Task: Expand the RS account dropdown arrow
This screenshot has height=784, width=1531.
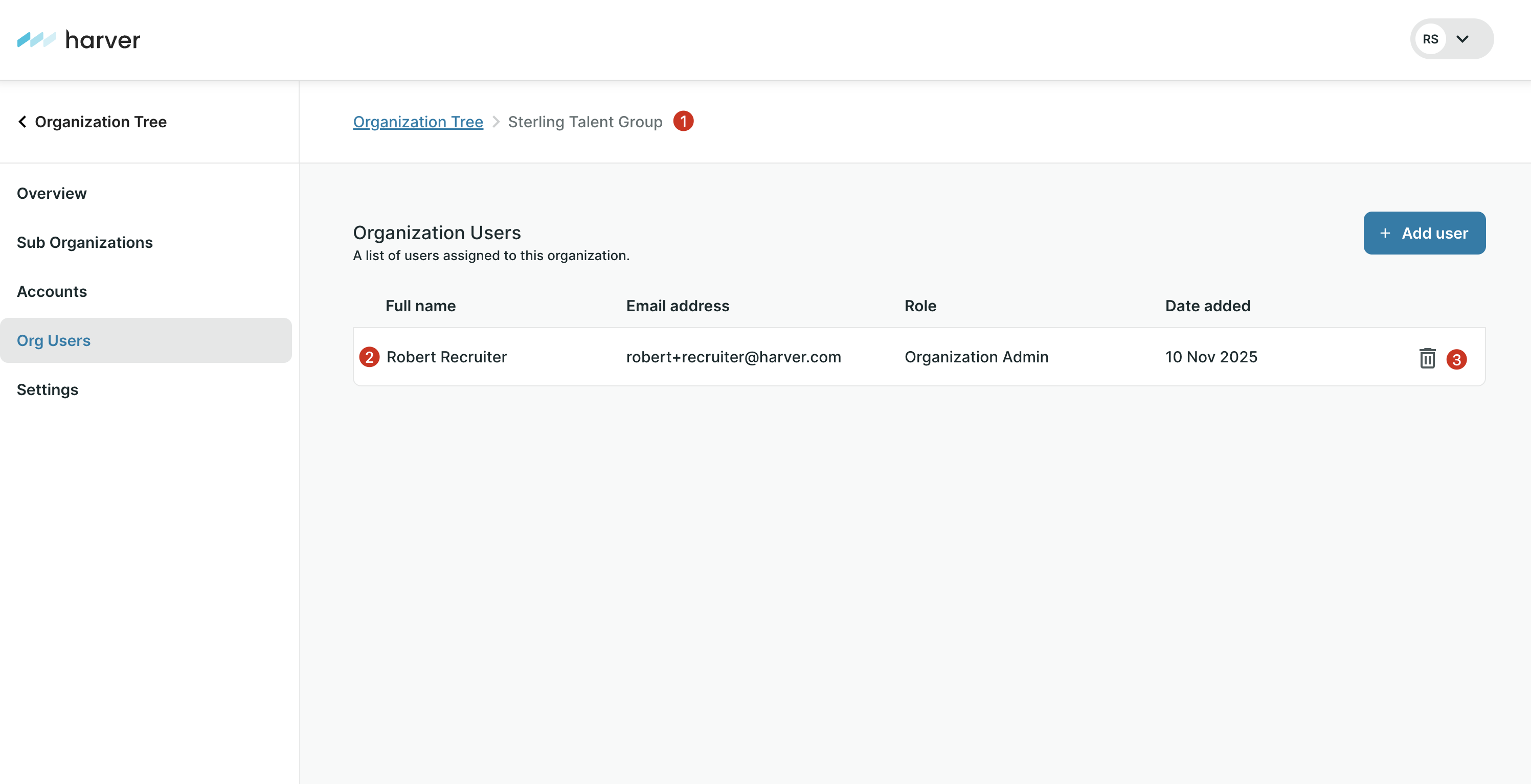Action: click(x=1462, y=39)
